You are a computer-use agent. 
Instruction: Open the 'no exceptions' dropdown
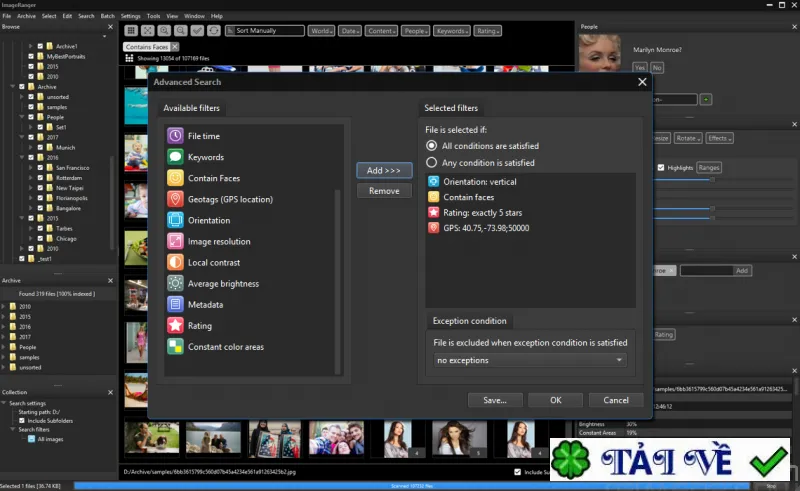(x=530, y=360)
